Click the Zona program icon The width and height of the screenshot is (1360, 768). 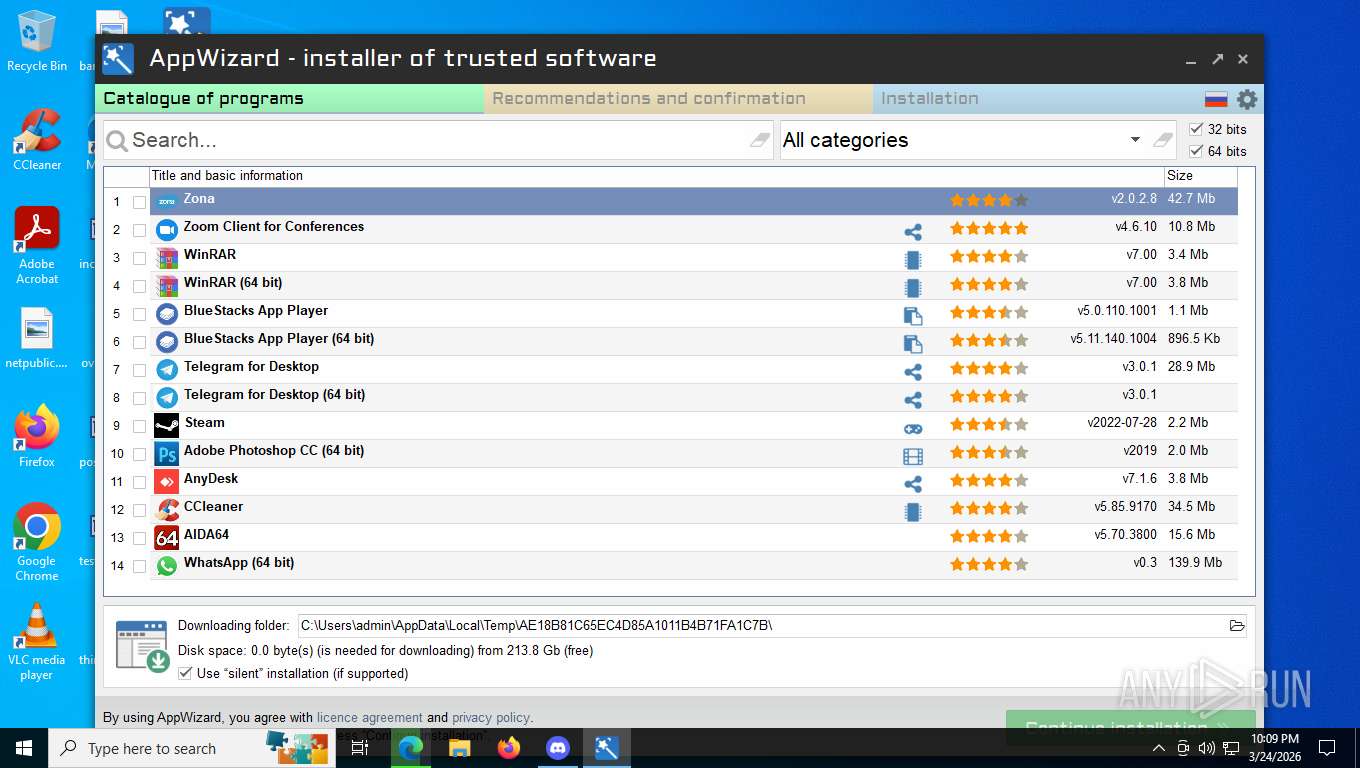coord(167,201)
